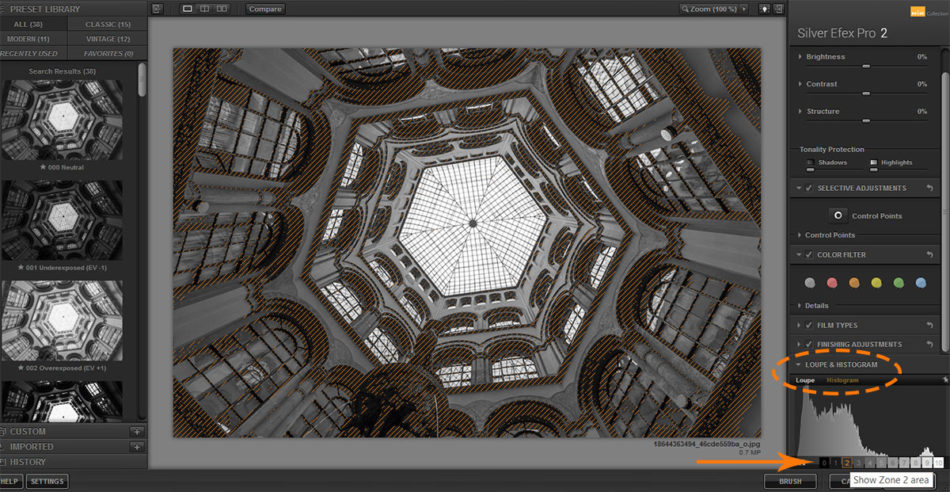
Task: Click the Compare button
Action: [265, 9]
